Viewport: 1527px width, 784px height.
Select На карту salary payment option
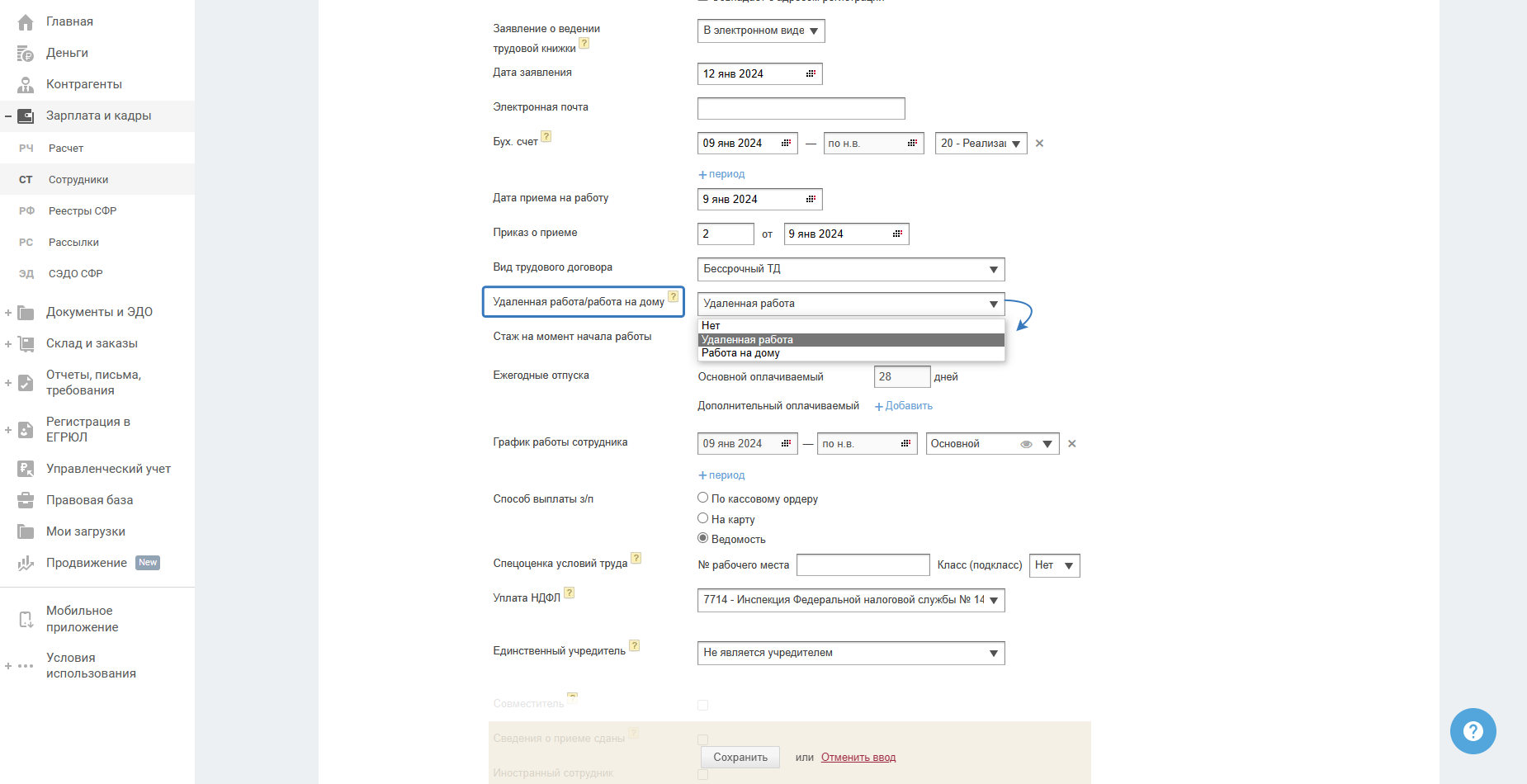(x=703, y=518)
